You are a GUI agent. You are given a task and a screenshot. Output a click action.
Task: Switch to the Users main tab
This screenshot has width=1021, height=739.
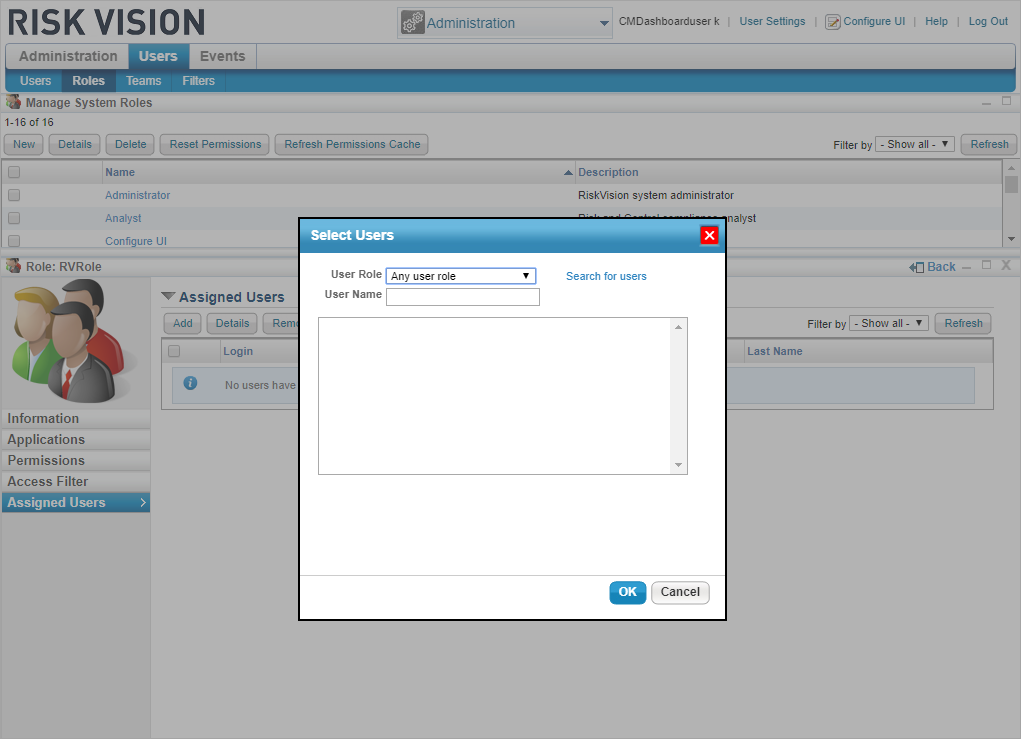(x=158, y=56)
